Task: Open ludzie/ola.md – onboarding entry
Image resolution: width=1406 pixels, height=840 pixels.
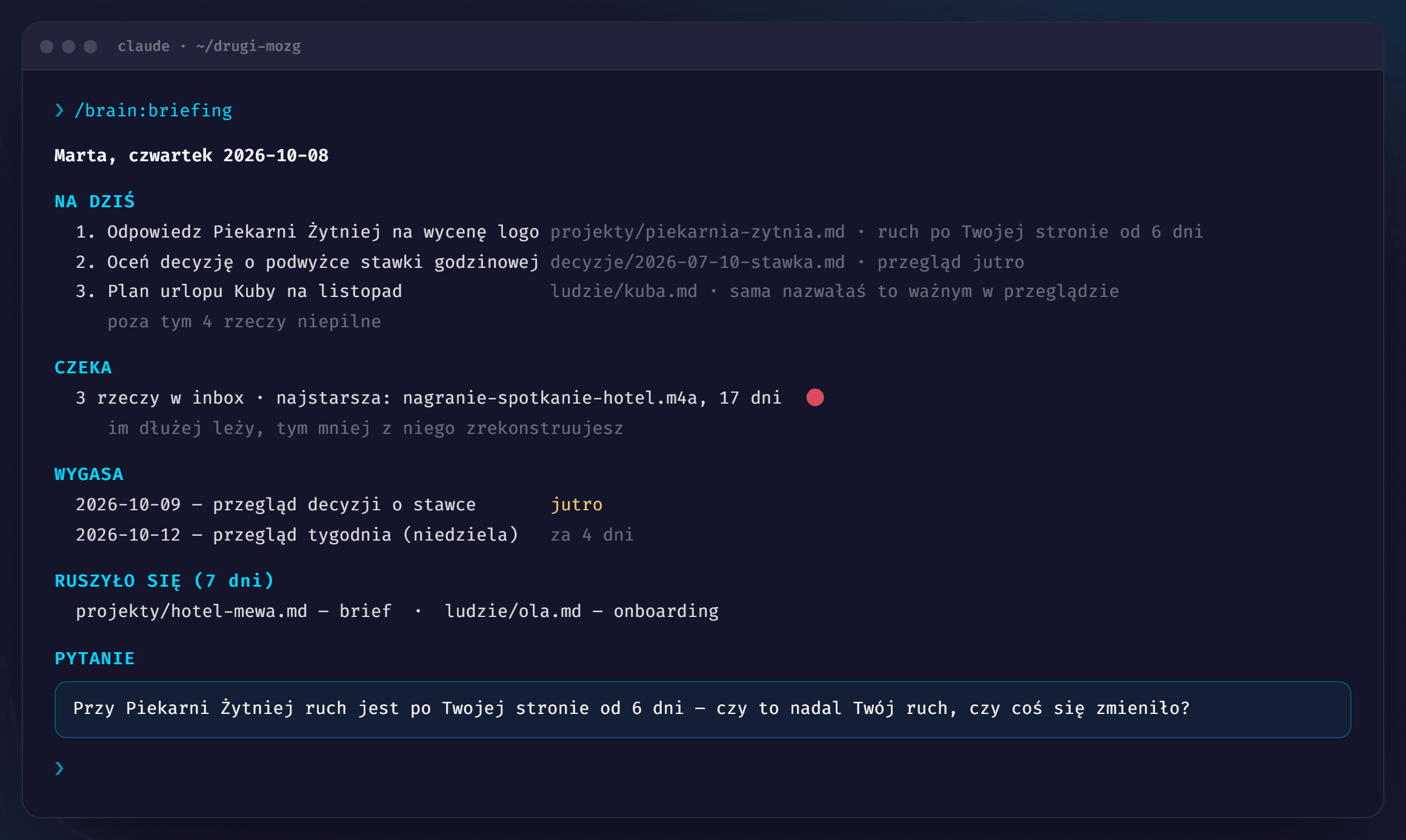Action: (582, 612)
